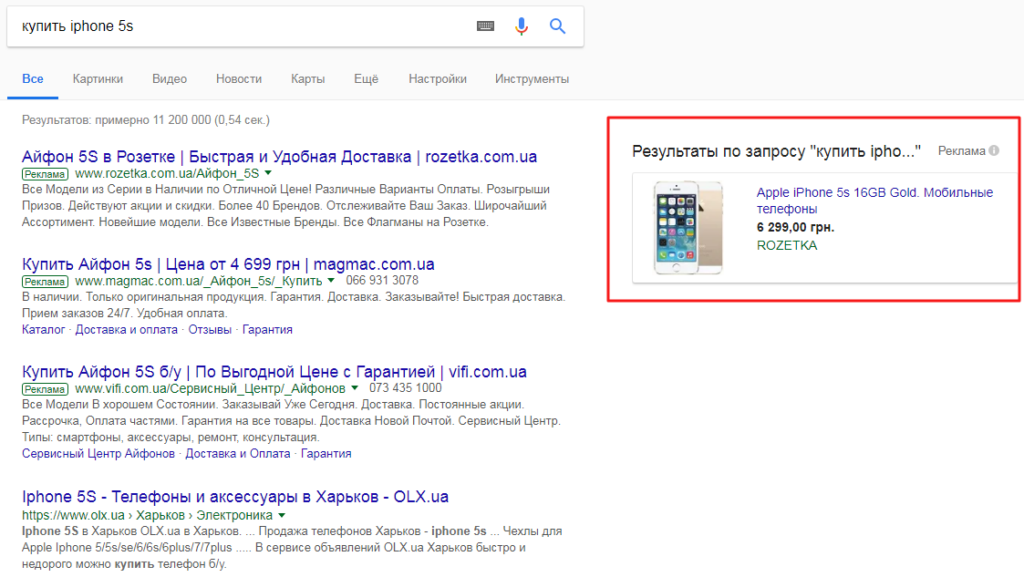Click the 'Результаты по запросу' shopping heading
The height and width of the screenshot is (577, 1024).
coord(776,151)
